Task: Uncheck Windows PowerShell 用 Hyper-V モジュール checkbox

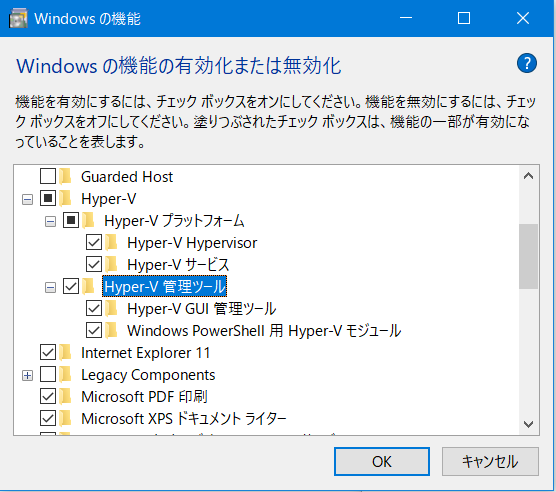Action: click(94, 330)
